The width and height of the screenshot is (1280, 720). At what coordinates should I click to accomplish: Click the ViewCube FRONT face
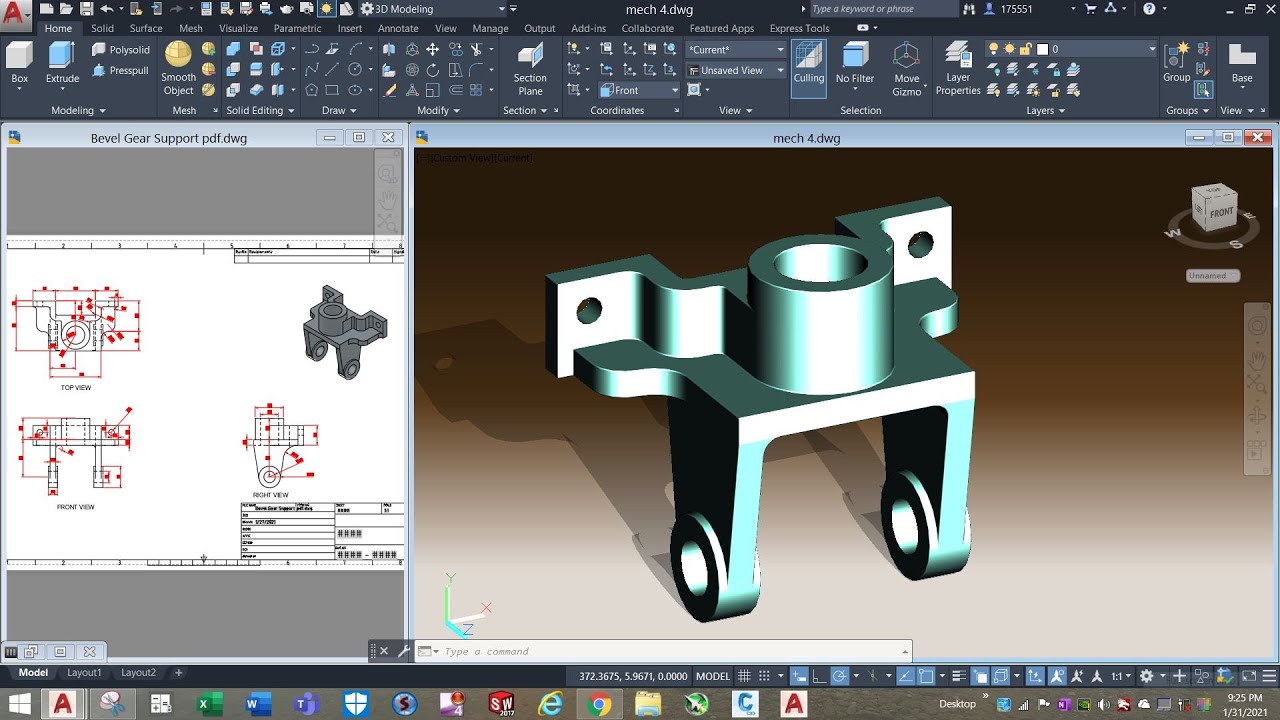point(1221,213)
